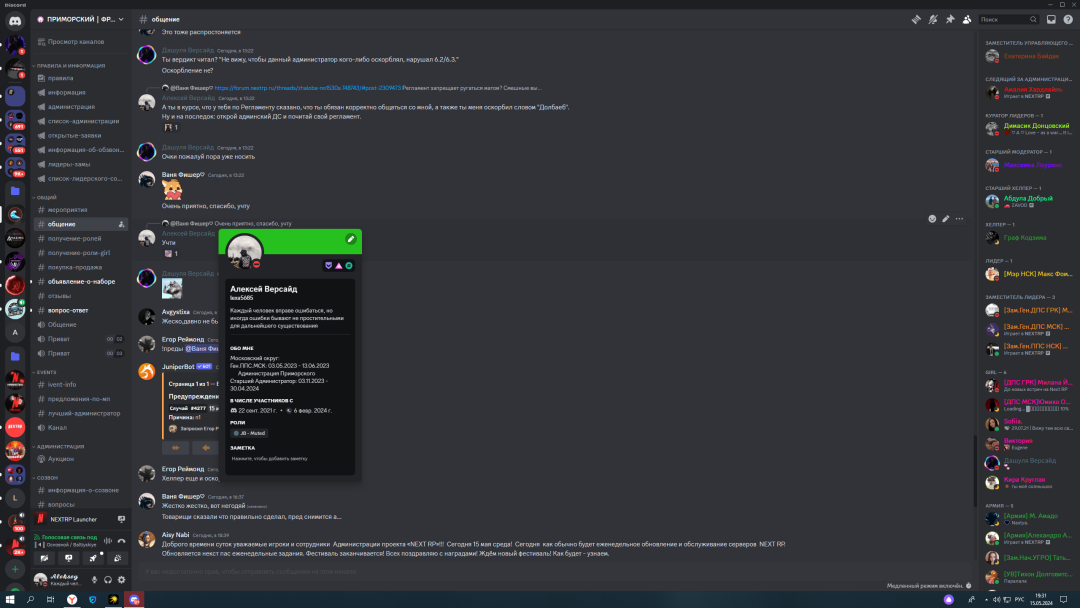
Task: Stream NEXTRP Launcher screen share icon
Action: click(121, 519)
